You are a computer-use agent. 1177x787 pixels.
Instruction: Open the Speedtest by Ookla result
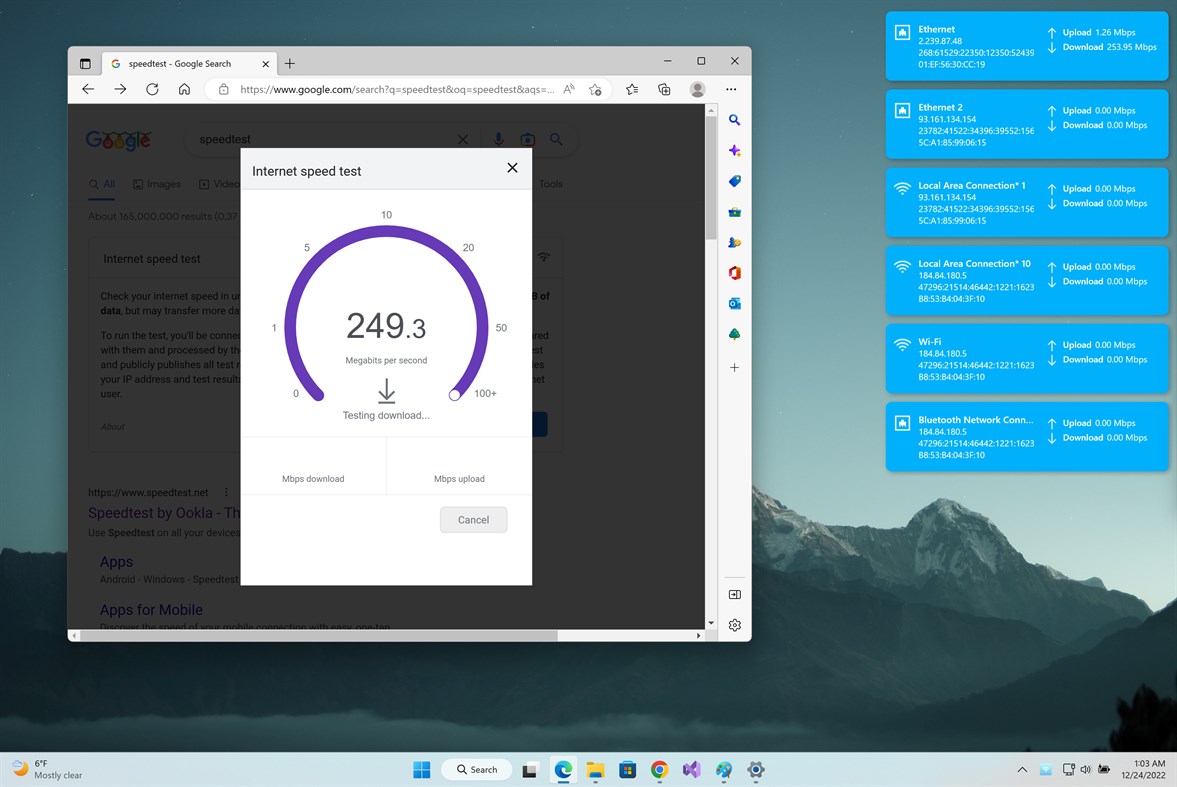(164, 513)
